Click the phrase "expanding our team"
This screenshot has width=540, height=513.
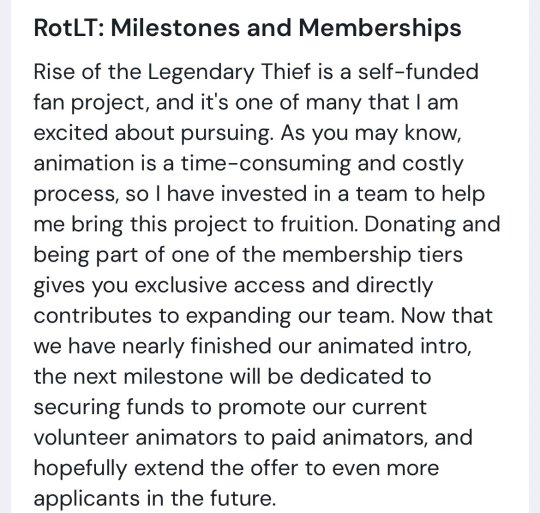288,316
